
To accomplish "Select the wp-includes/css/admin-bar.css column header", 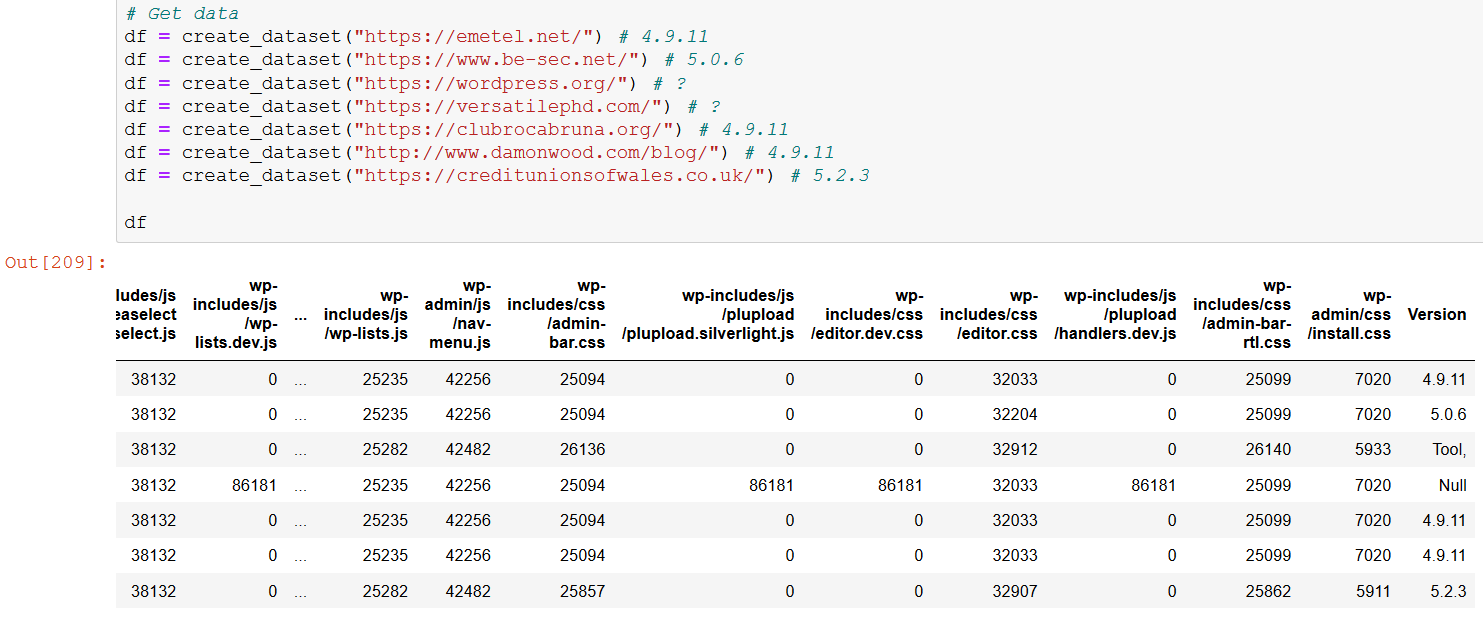I will coord(556,314).
